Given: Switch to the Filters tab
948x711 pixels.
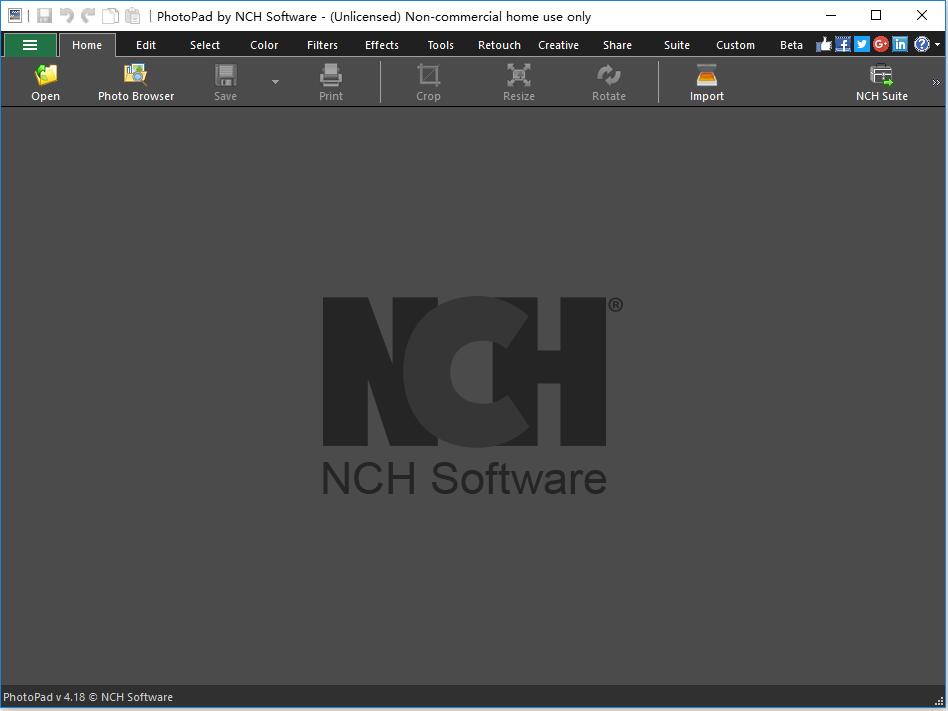Looking at the screenshot, I should point(322,45).
